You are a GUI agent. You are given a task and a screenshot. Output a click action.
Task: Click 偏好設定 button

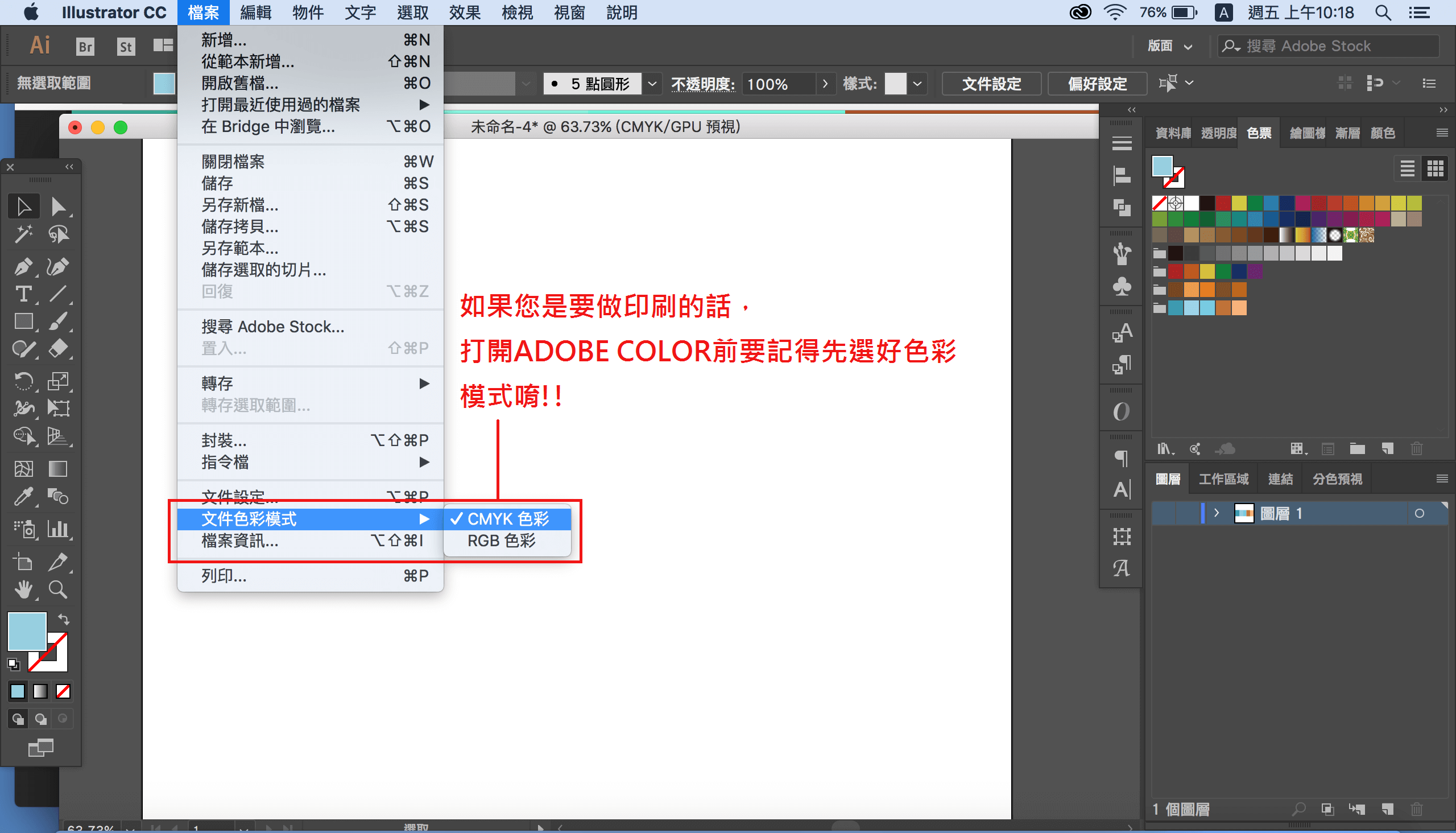pyautogui.click(x=1097, y=84)
